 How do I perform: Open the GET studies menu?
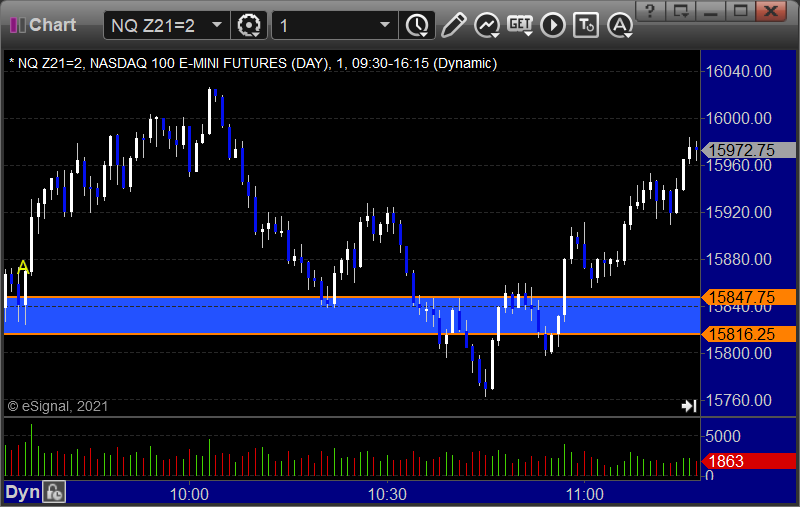pyautogui.click(x=520, y=25)
